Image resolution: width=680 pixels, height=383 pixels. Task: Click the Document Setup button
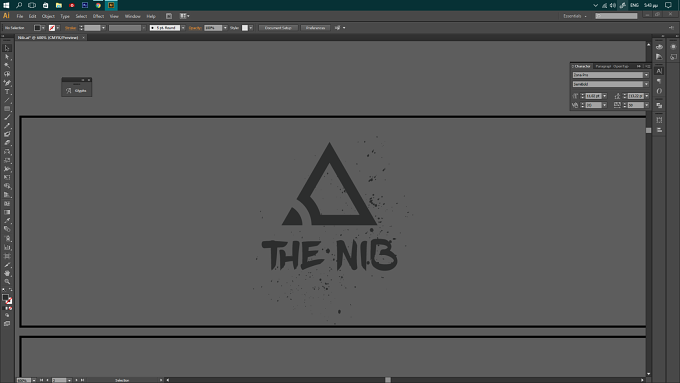(278, 28)
